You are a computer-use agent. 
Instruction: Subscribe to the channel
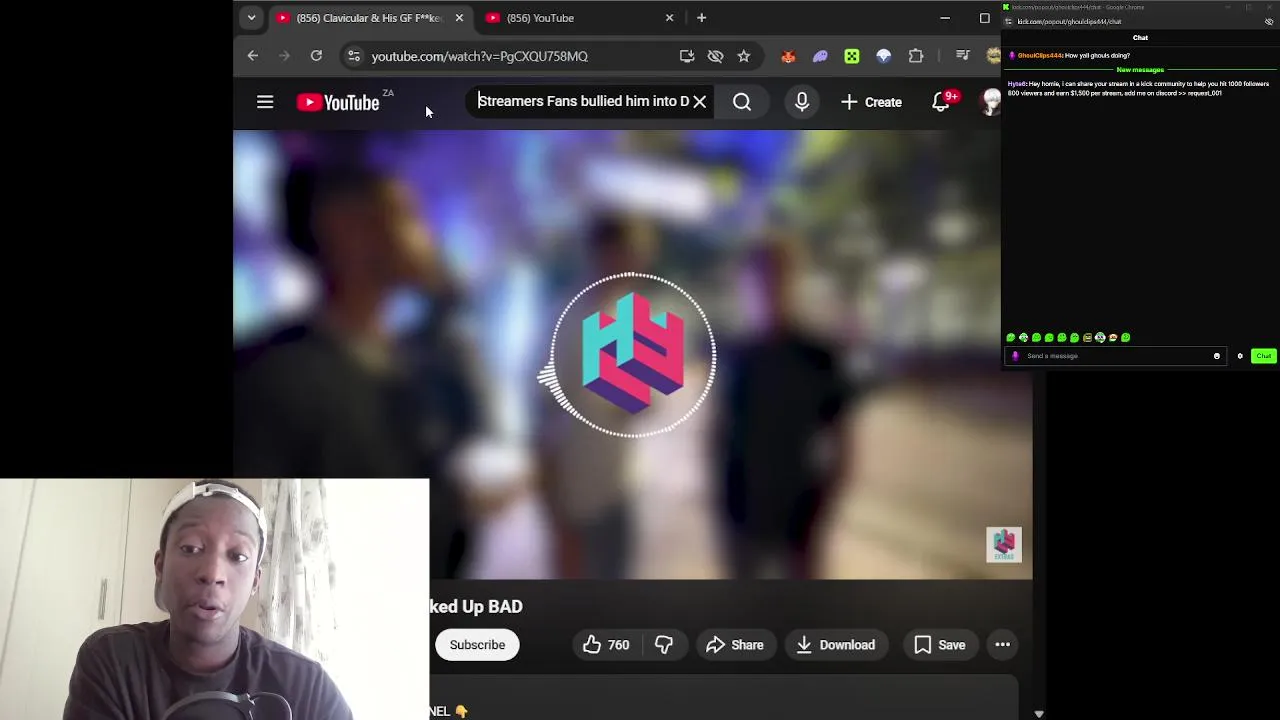pos(477,645)
